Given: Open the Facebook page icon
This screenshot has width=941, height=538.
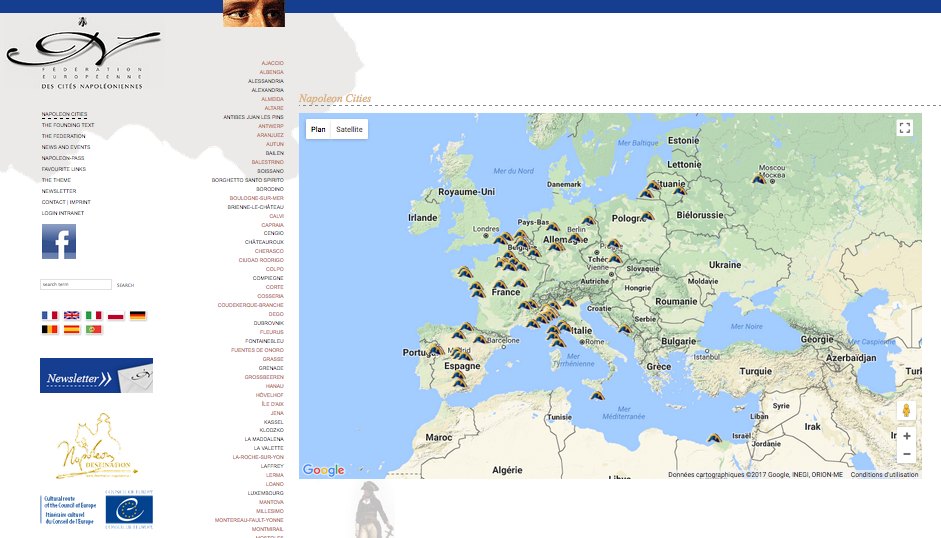Looking at the screenshot, I should [x=58, y=242].
